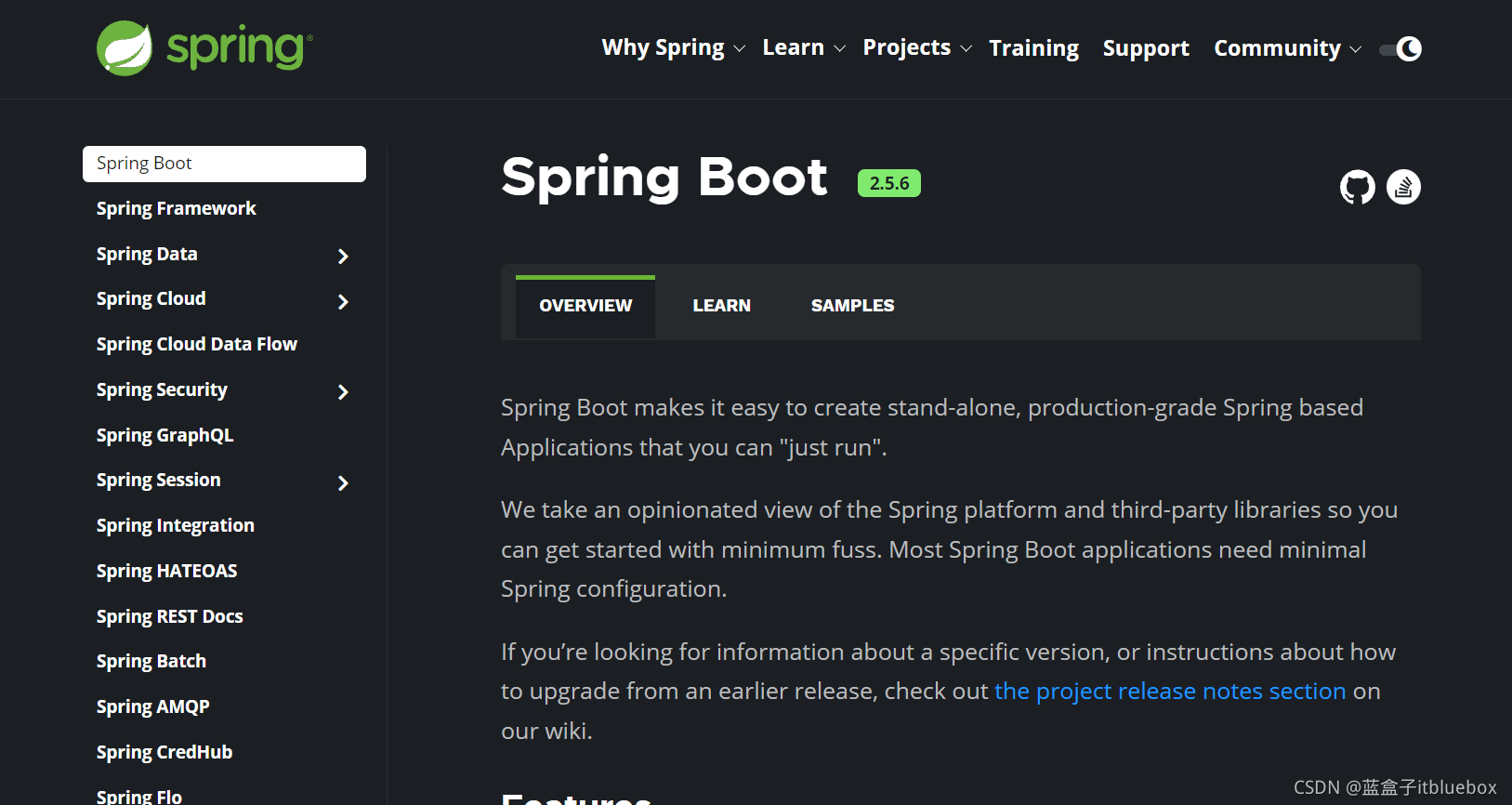Select Spring HATEOAS in sidebar
The image size is (1512, 805).
[167, 572]
